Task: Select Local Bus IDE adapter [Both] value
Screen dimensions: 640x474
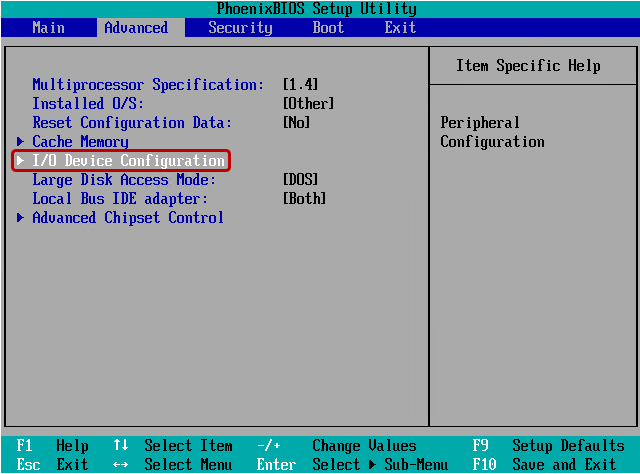Action: 304,199
